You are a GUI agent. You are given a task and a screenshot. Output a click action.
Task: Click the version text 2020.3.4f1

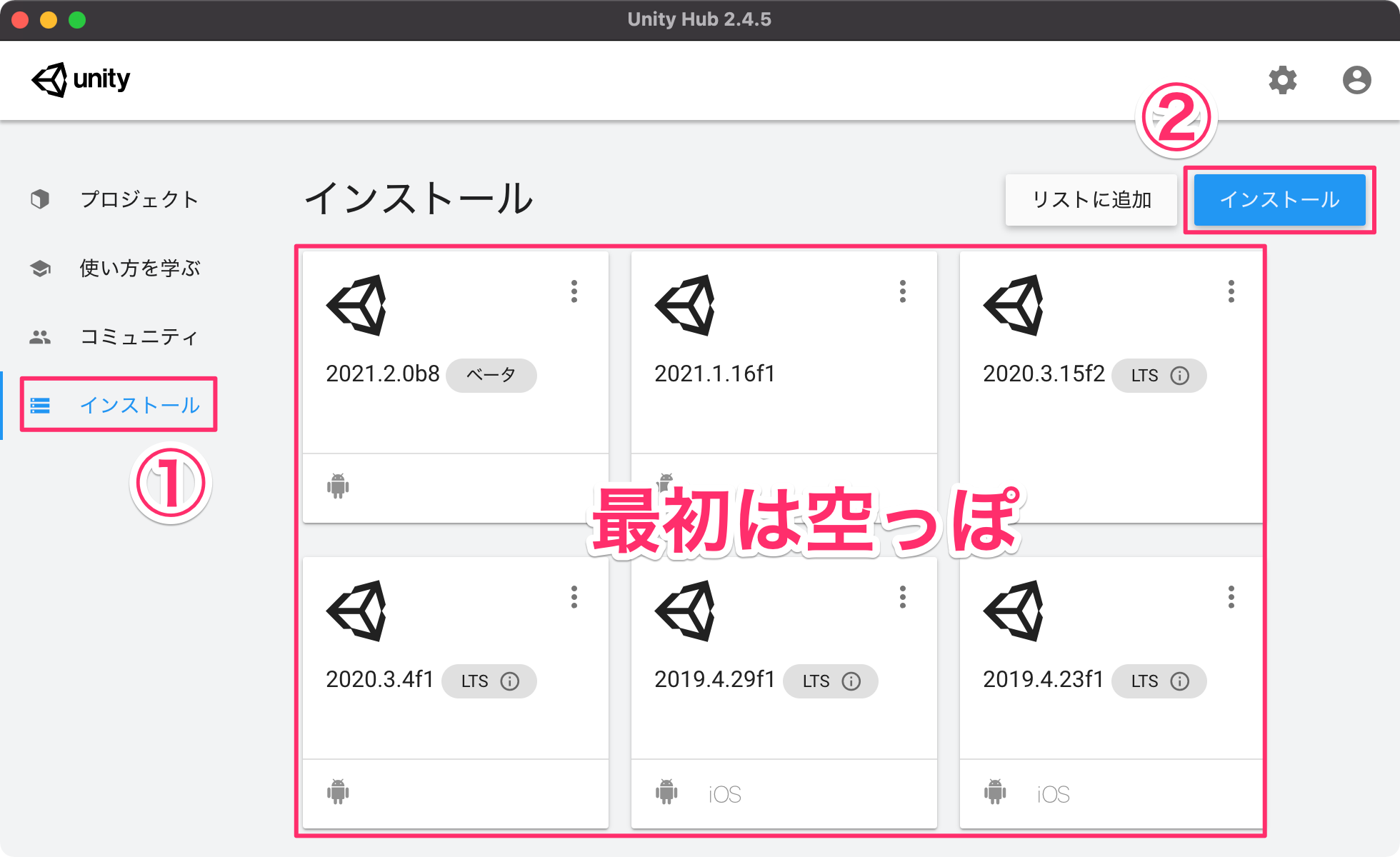[380, 679]
